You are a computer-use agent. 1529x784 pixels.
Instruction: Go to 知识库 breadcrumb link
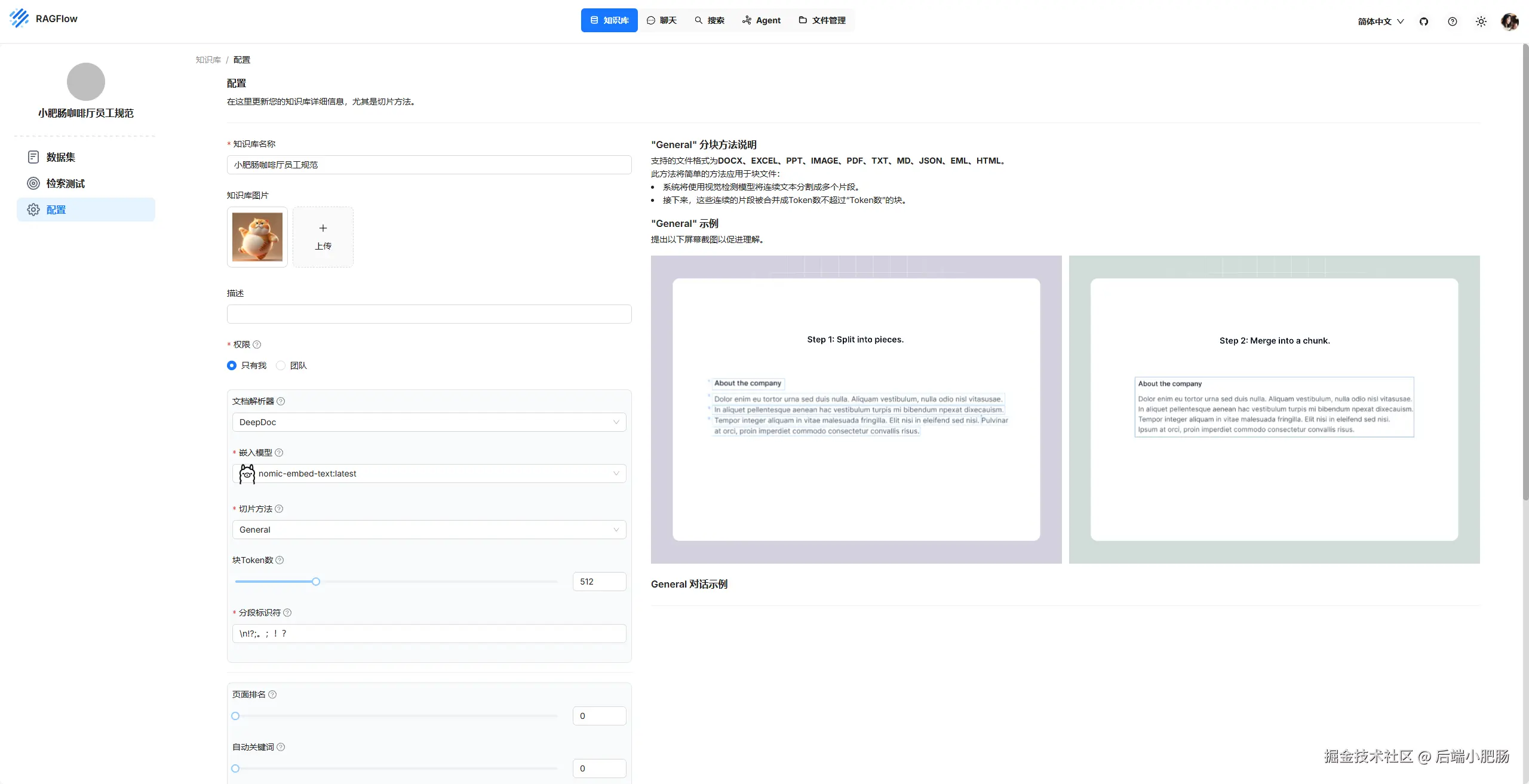pyautogui.click(x=208, y=60)
